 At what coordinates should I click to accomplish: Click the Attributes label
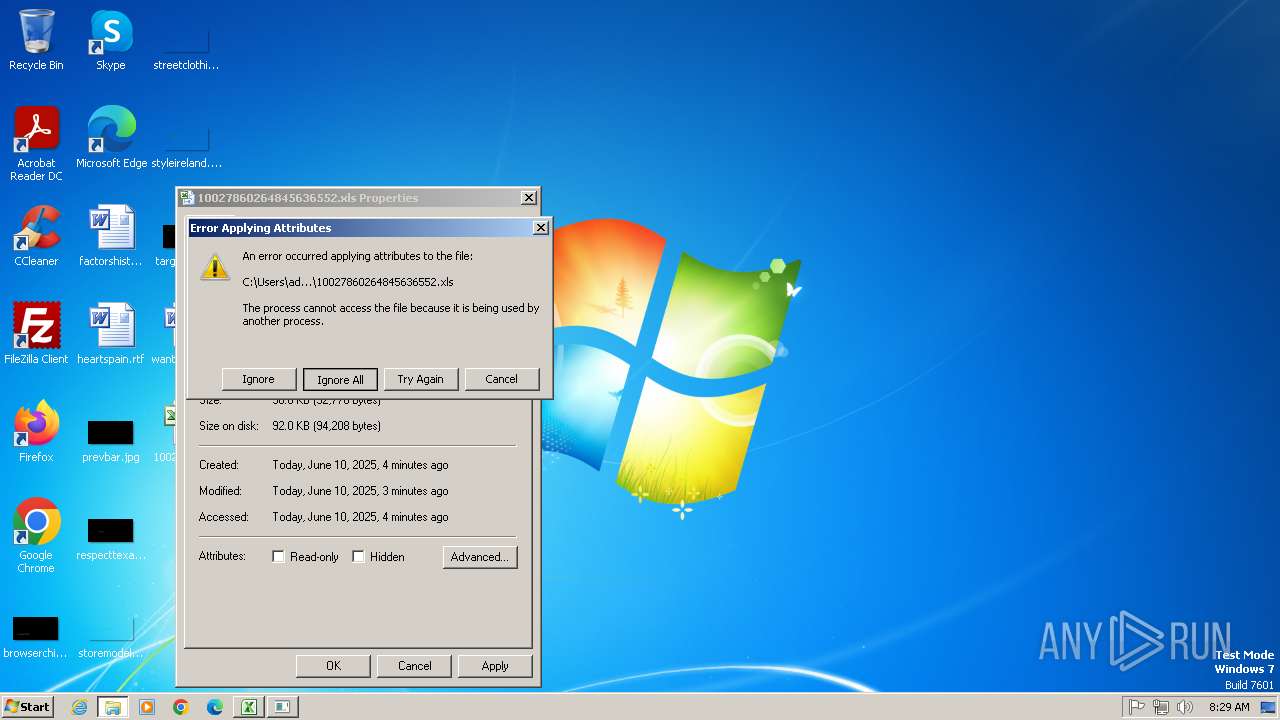click(x=222, y=556)
